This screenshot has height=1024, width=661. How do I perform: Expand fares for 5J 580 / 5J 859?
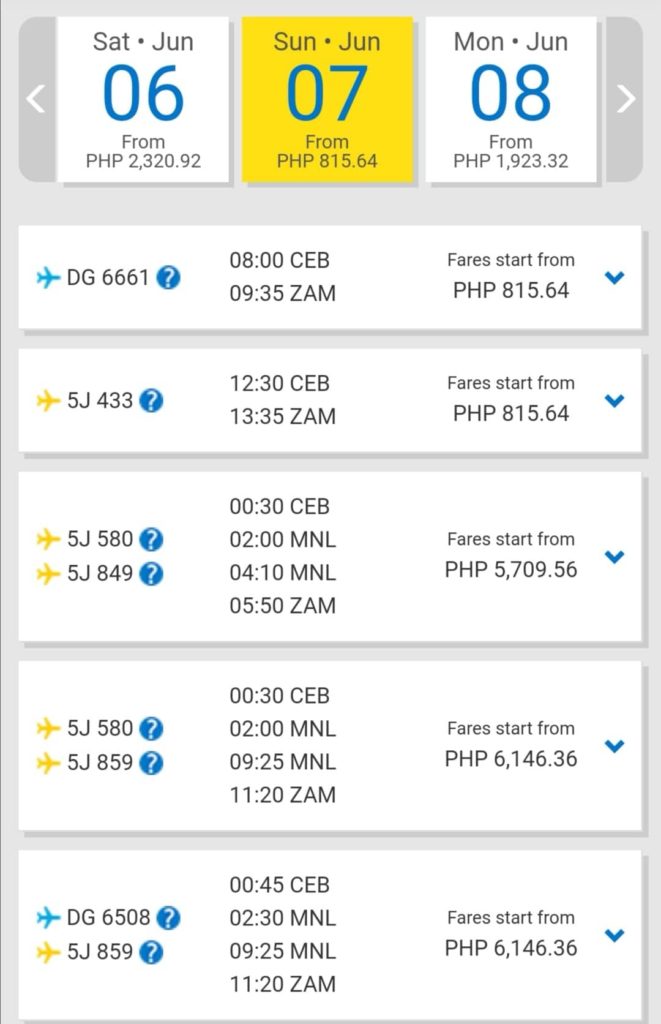pos(615,746)
